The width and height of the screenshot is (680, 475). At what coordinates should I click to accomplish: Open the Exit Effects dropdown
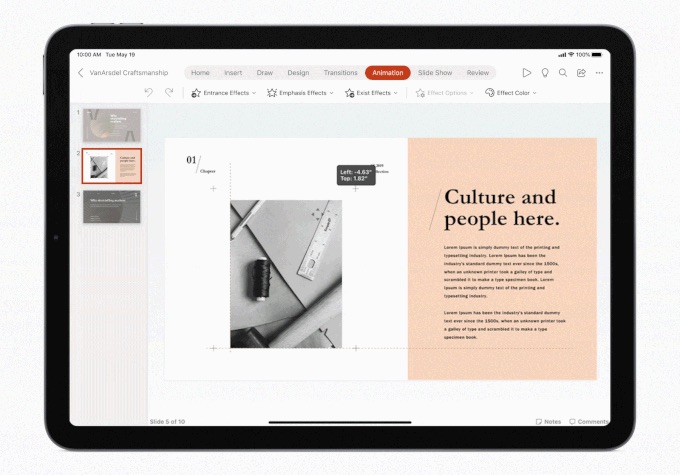[371, 93]
